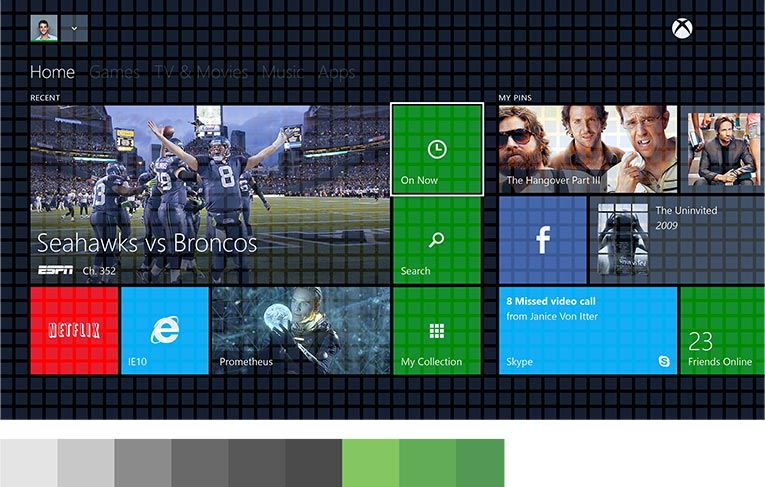Switch to the Games tab
The width and height of the screenshot is (765, 487).
pyautogui.click(x=114, y=72)
